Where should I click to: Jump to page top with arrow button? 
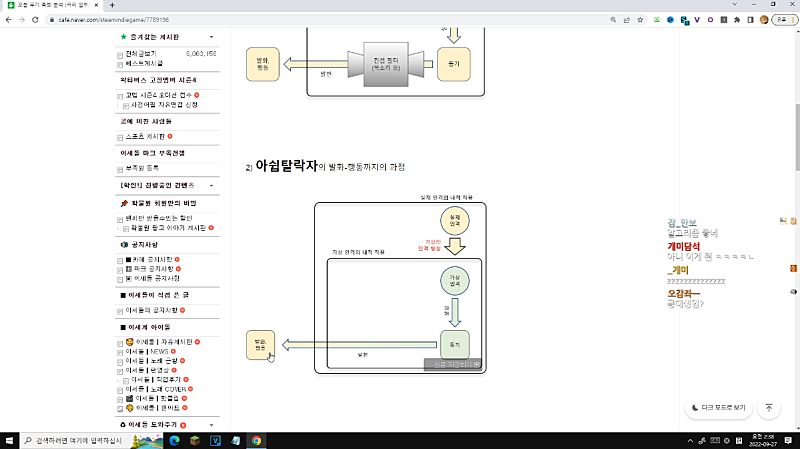pyautogui.click(x=769, y=408)
